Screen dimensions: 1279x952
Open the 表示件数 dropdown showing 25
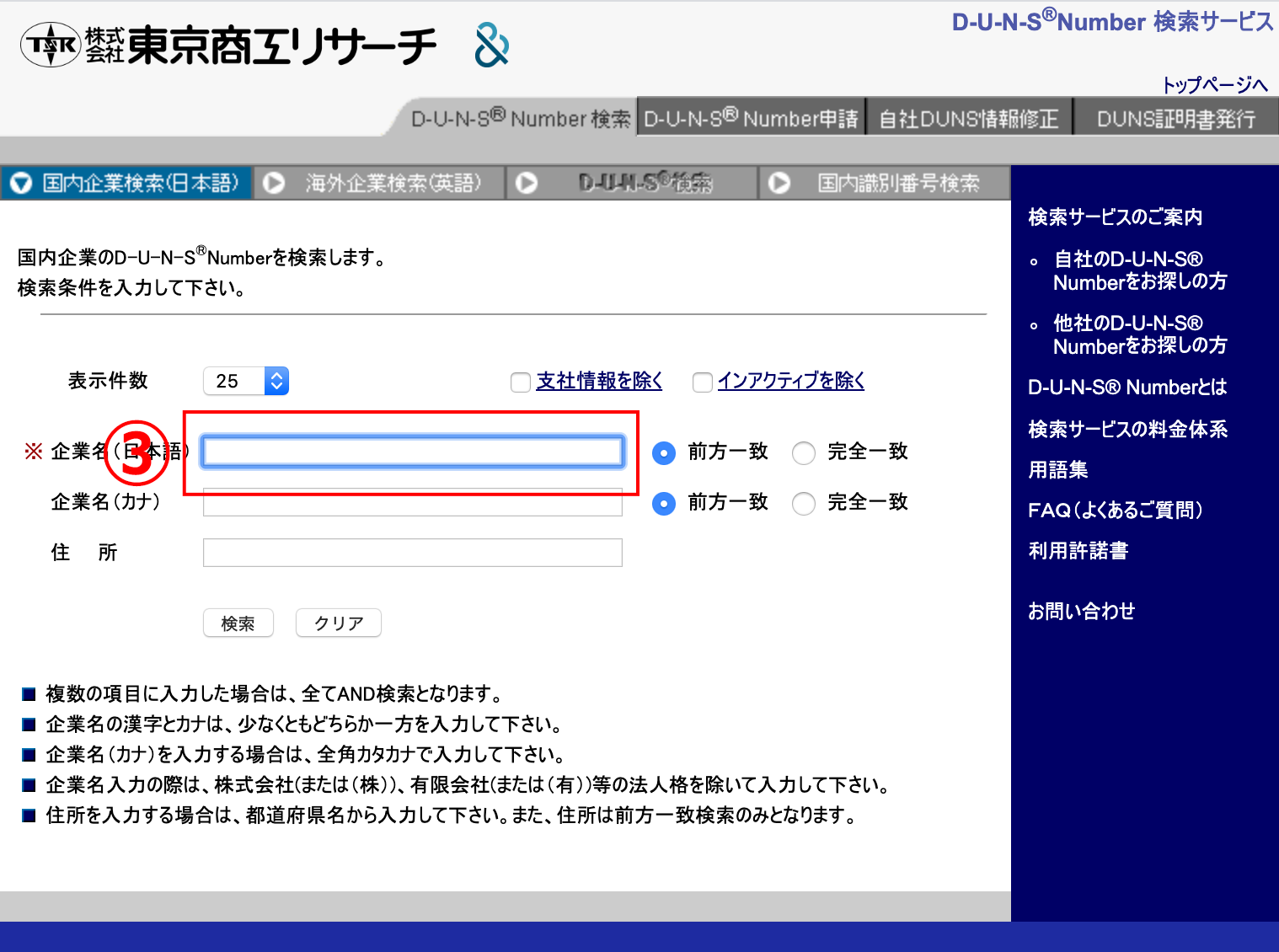point(246,381)
